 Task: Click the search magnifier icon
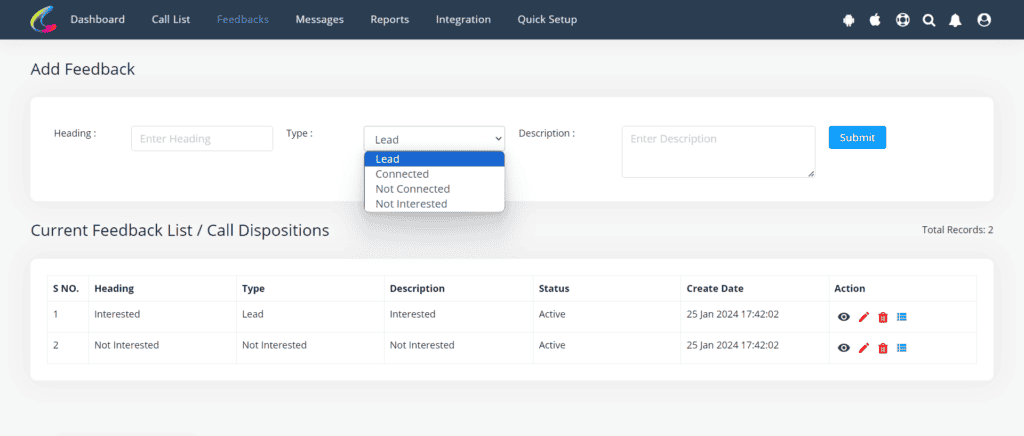click(x=929, y=19)
